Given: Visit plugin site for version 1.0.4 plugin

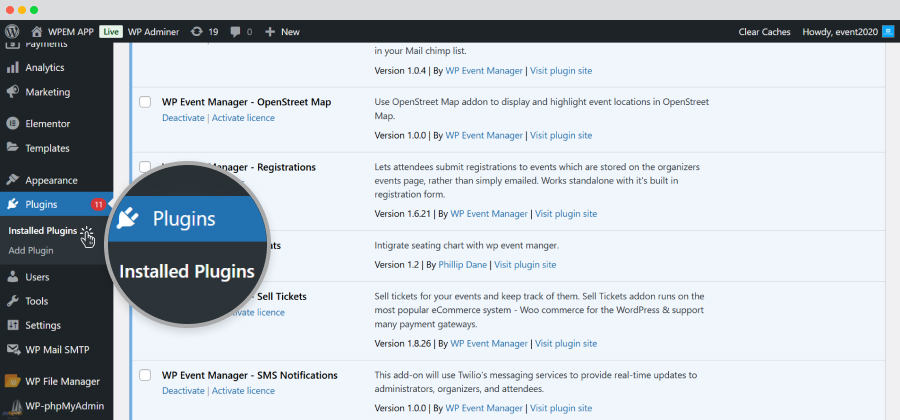Looking at the screenshot, I should [x=561, y=71].
